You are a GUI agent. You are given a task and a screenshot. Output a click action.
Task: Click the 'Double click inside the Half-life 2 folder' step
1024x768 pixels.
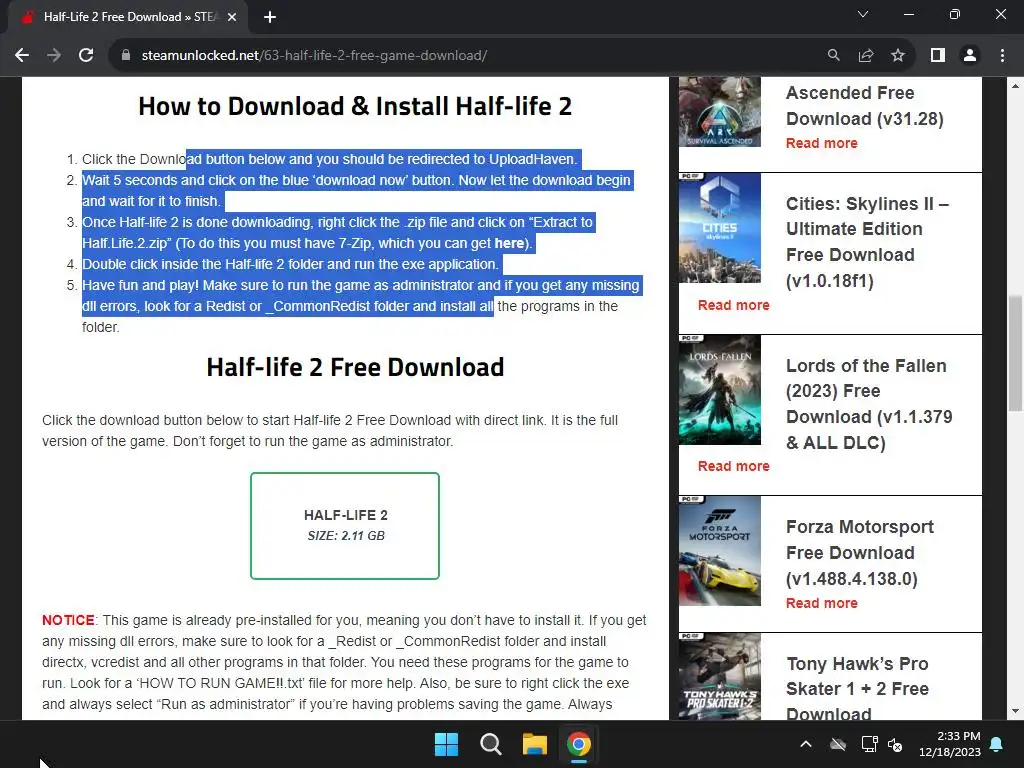click(290, 264)
